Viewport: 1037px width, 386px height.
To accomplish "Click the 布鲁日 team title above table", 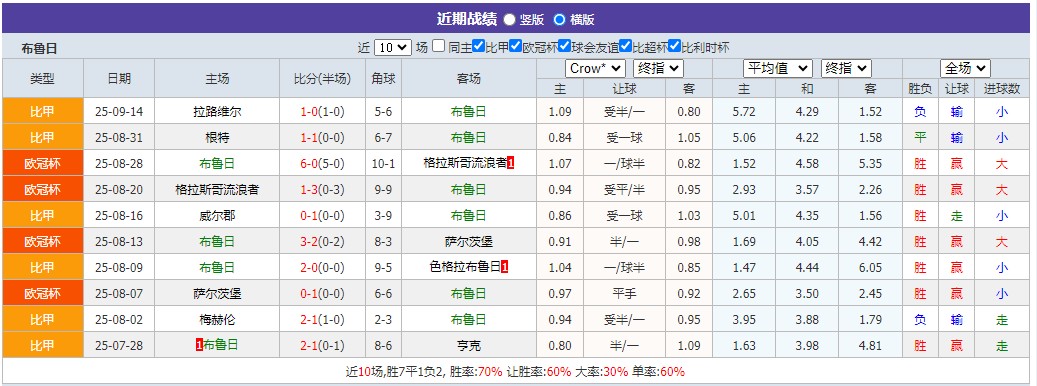I will coord(39,48).
